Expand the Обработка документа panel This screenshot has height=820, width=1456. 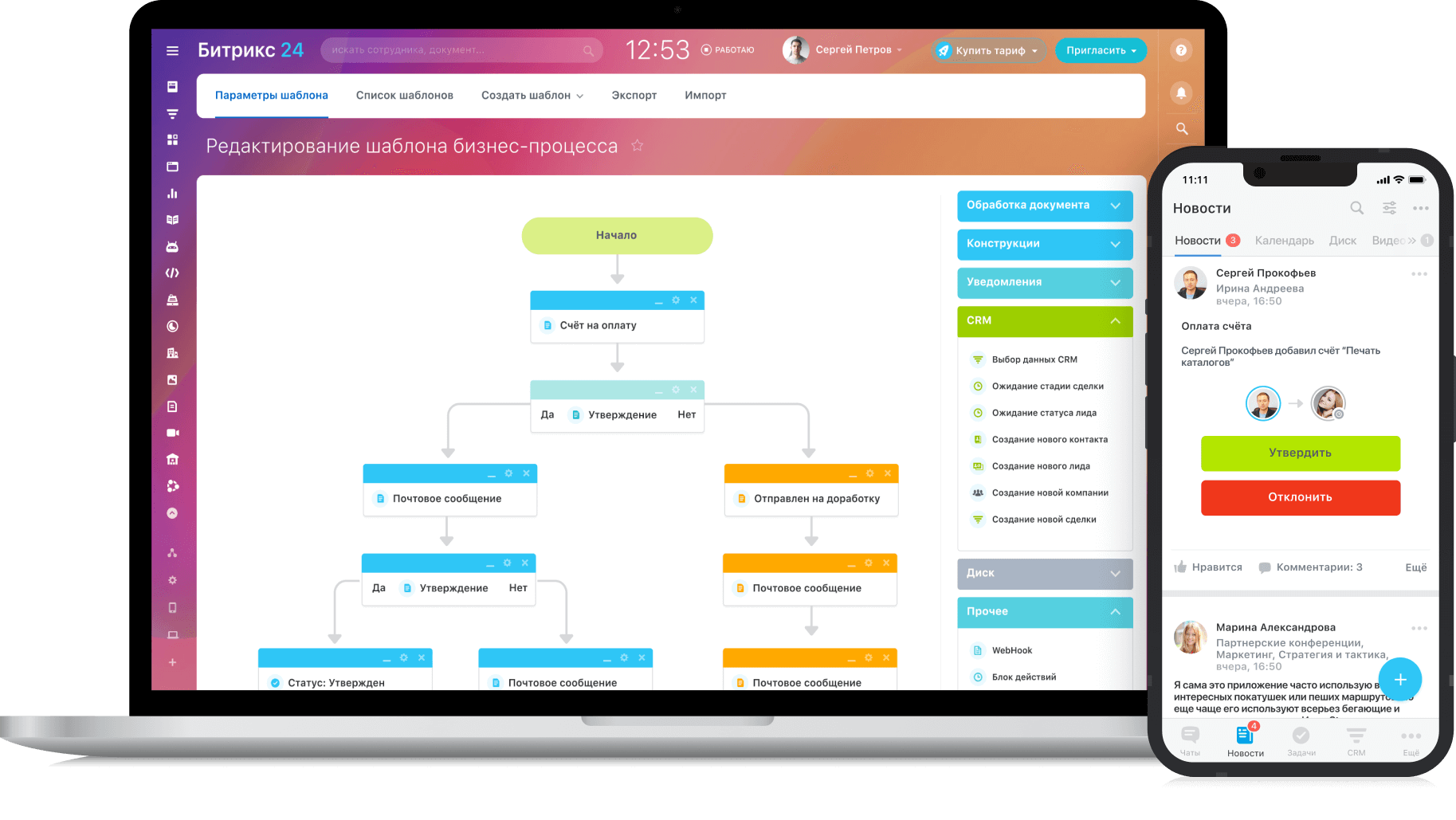1045,206
